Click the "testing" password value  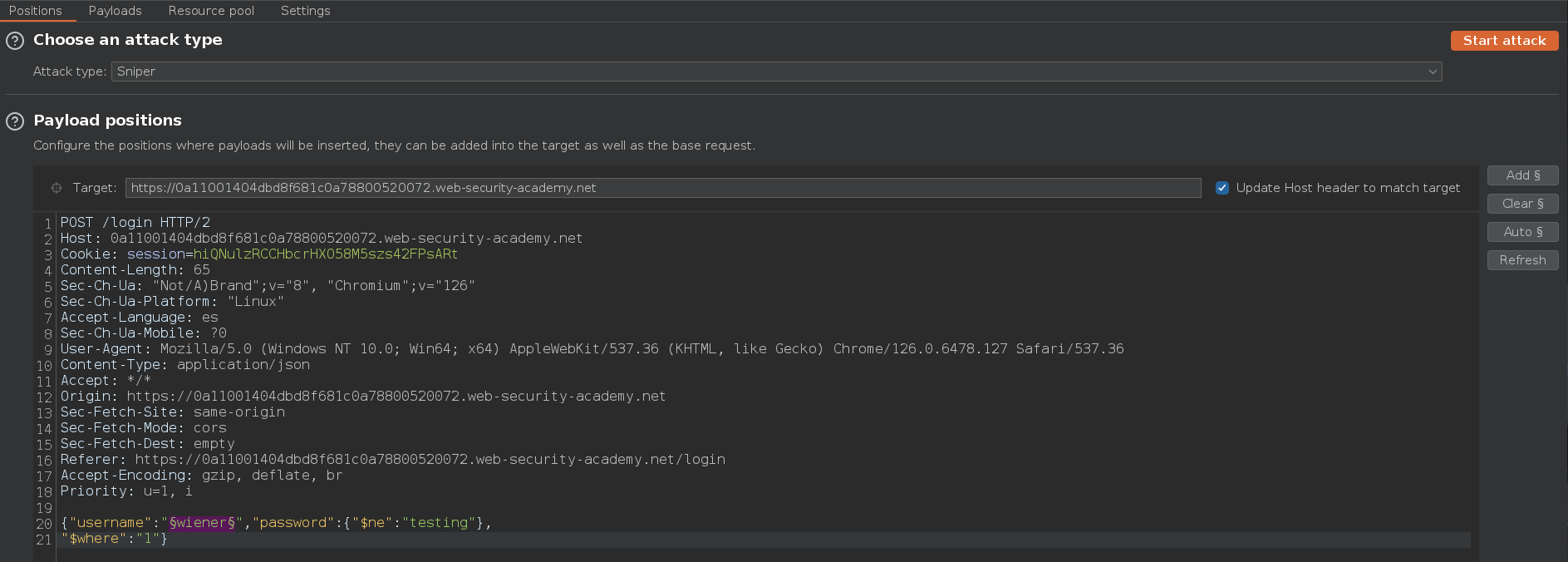[438, 523]
